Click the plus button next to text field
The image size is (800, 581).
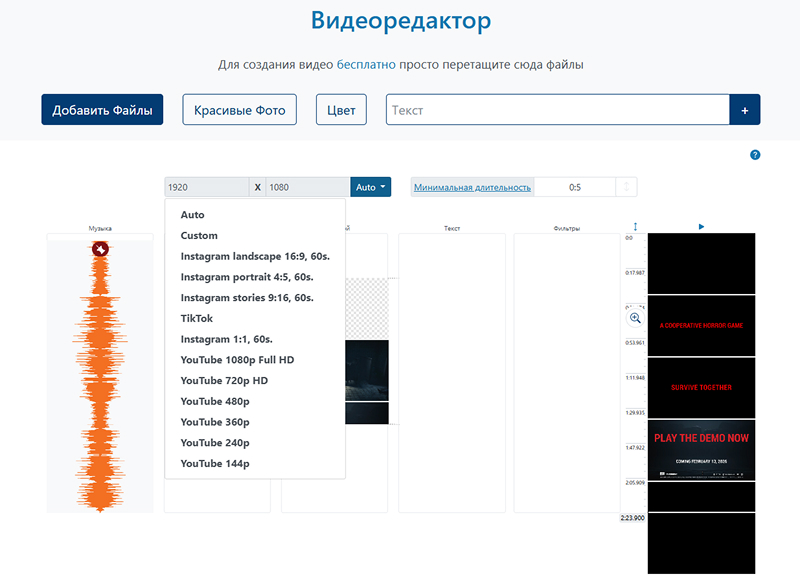[x=745, y=110]
